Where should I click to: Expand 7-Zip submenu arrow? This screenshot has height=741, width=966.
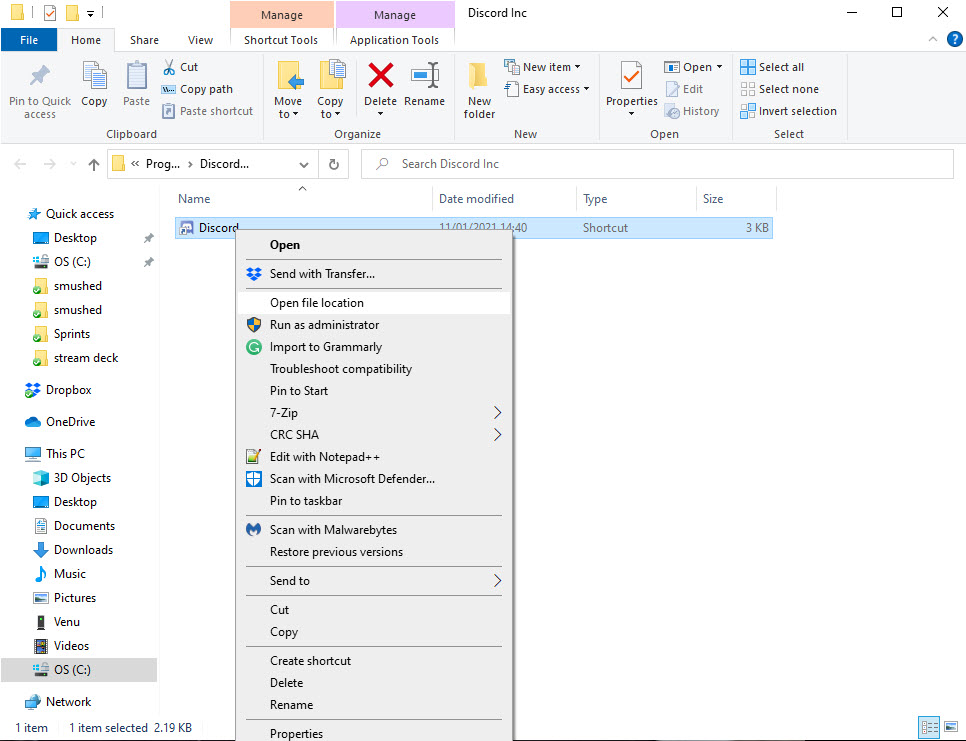[x=497, y=413]
